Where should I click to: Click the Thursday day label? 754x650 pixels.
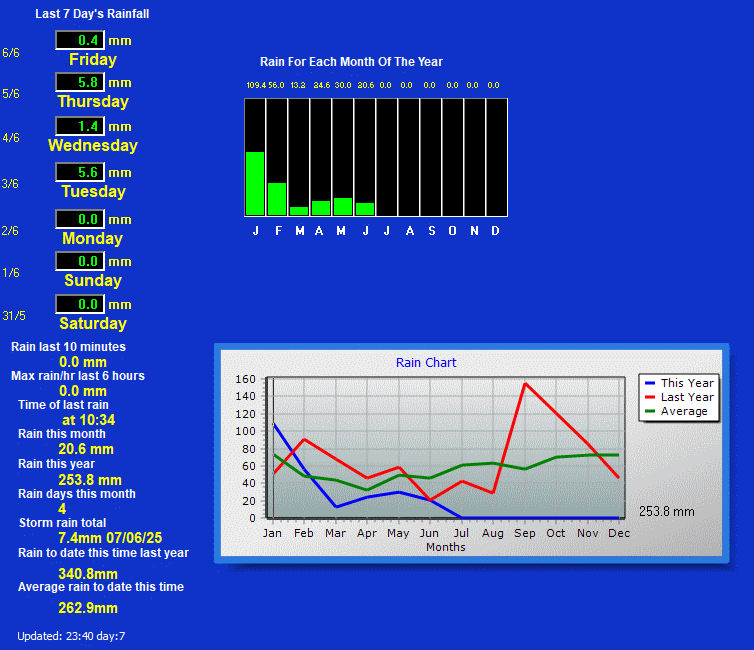pyautogui.click(x=93, y=101)
